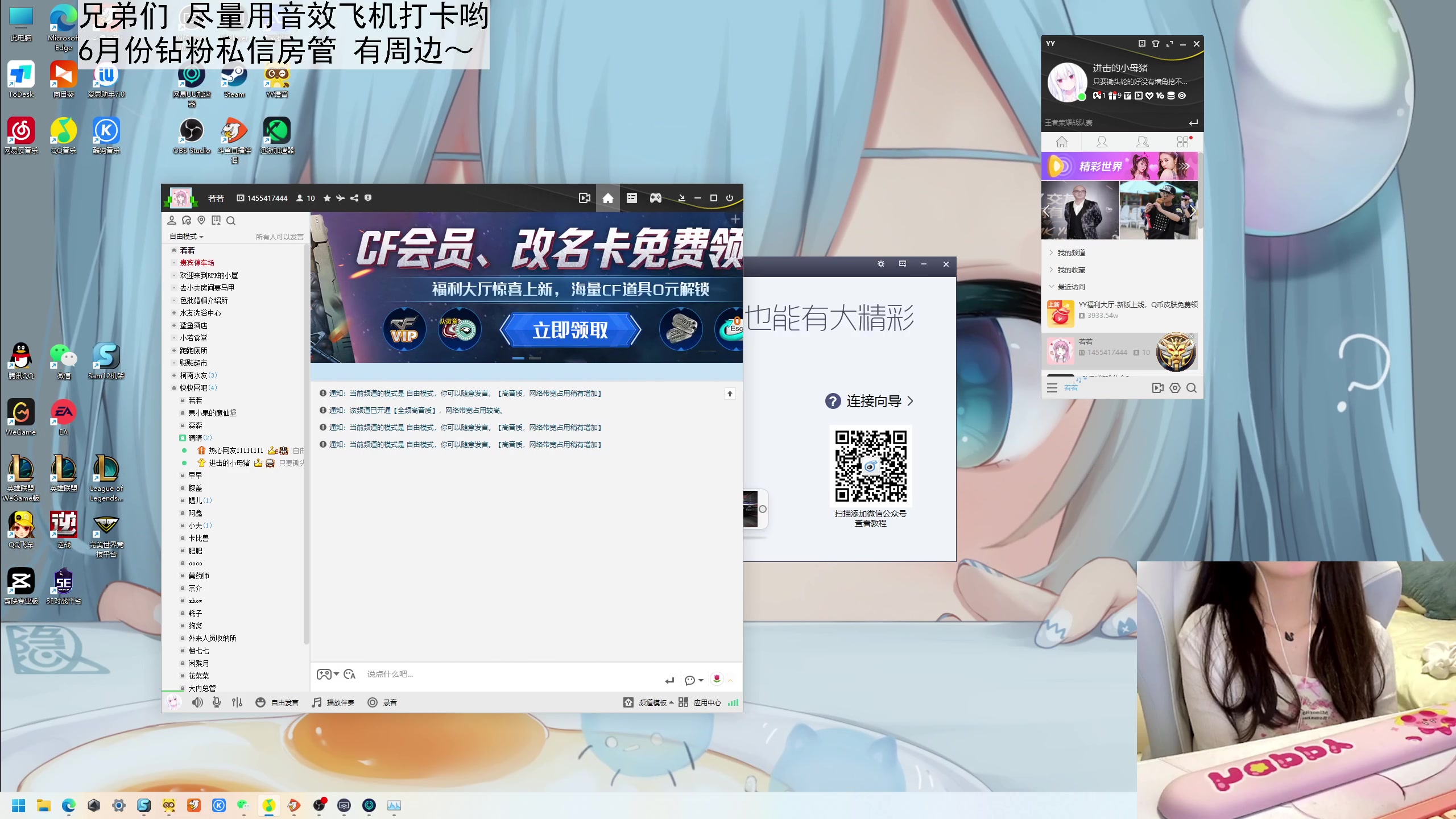Image resolution: width=1456 pixels, height=819 pixels.
Task: Expand the 水友洗浴中心 channel node
Action: tap(174, 313)
